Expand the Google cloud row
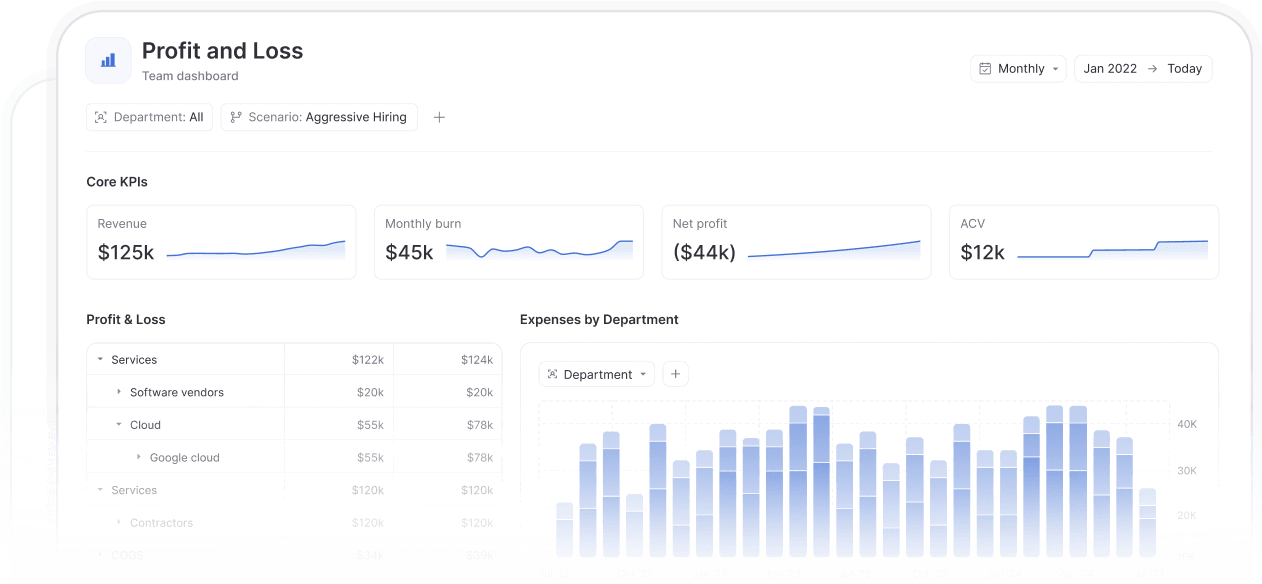Screen dimensions: 1262x584 (139, 457)
